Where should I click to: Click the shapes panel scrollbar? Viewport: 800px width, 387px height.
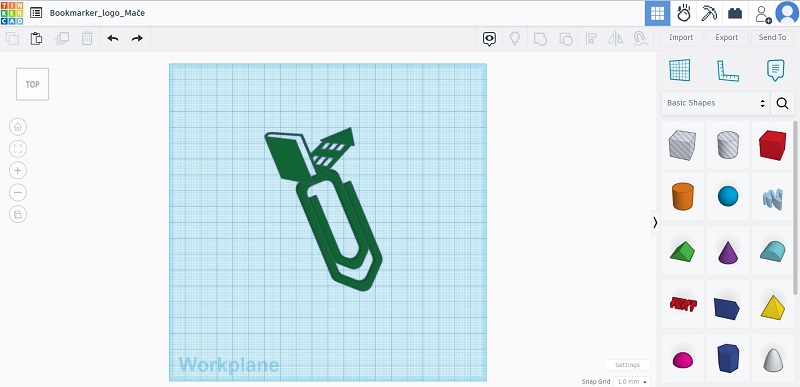pos(796,208)
